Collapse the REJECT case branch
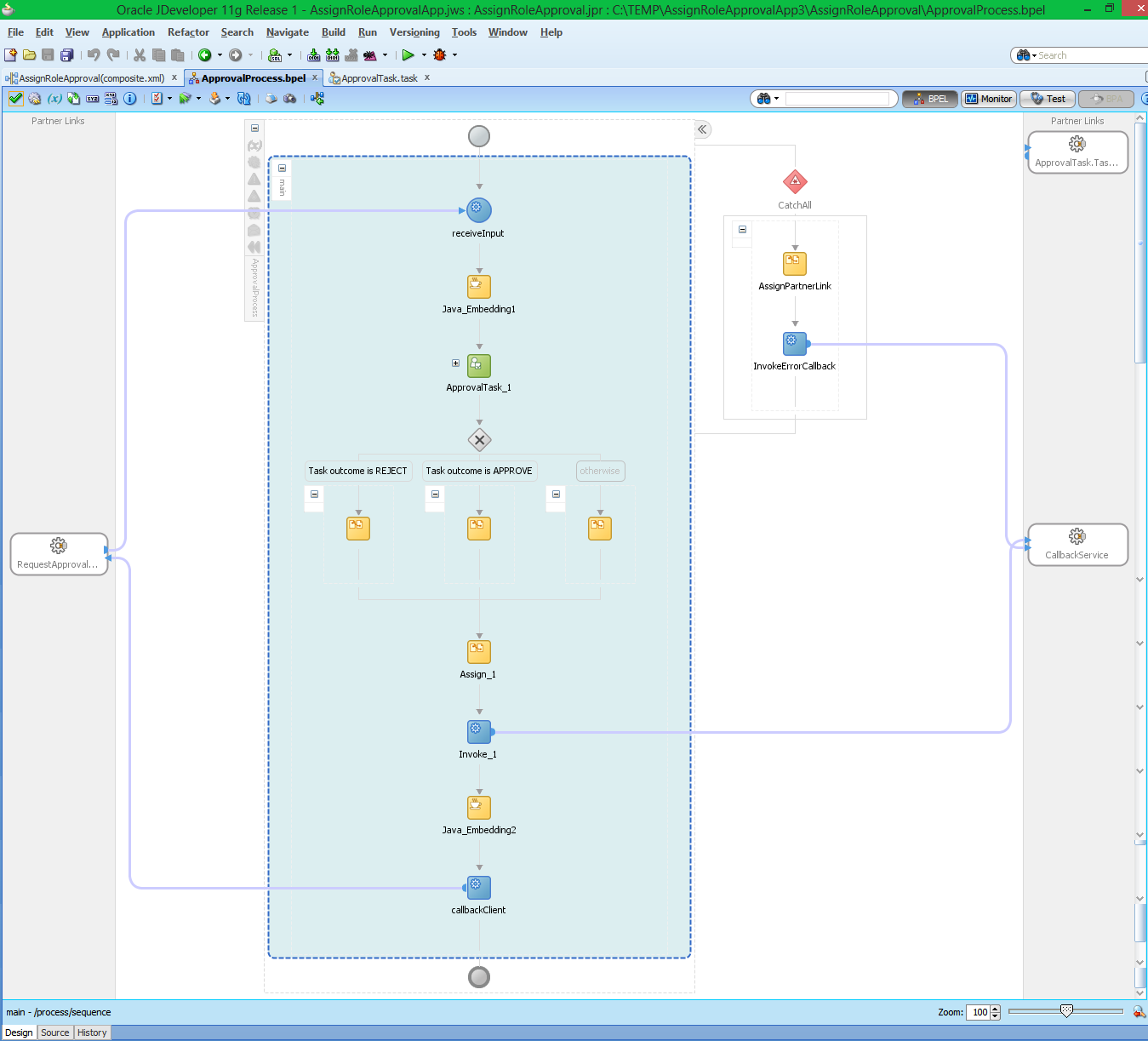The width and height of the screenshot is (1148, 1041). (314, 494)
